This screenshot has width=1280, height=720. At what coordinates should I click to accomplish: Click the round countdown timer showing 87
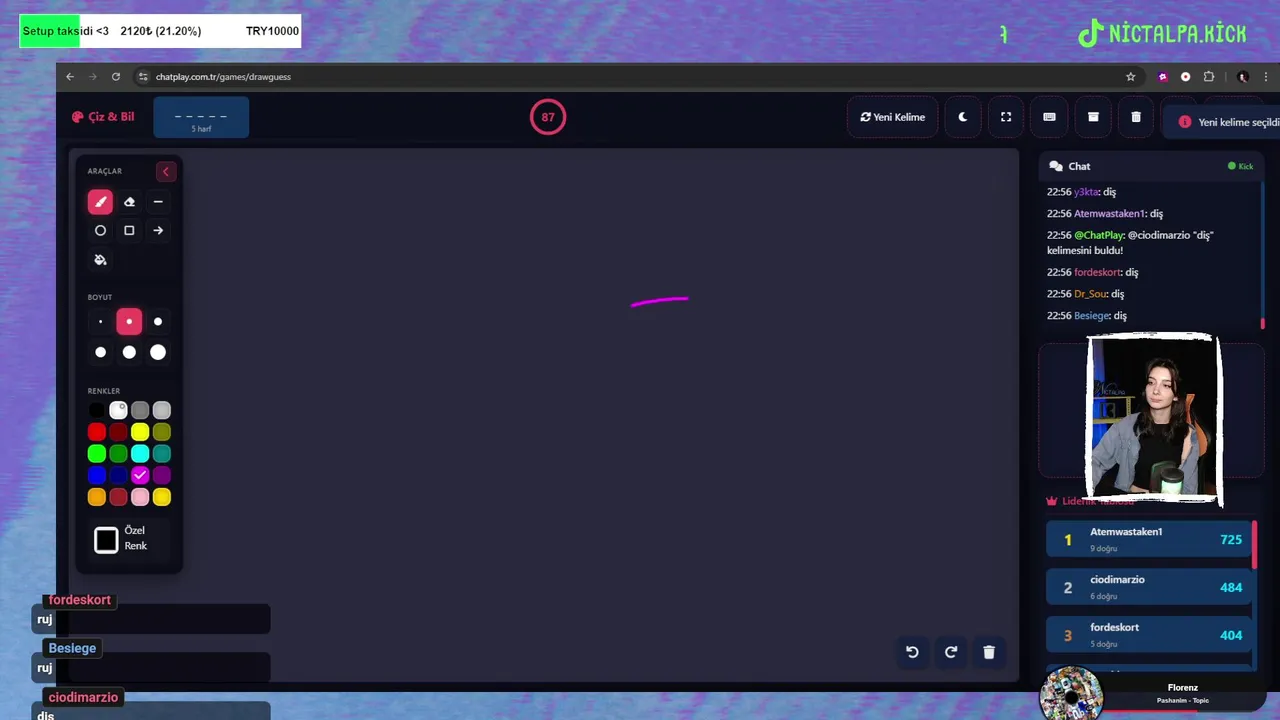click(548, 117)
